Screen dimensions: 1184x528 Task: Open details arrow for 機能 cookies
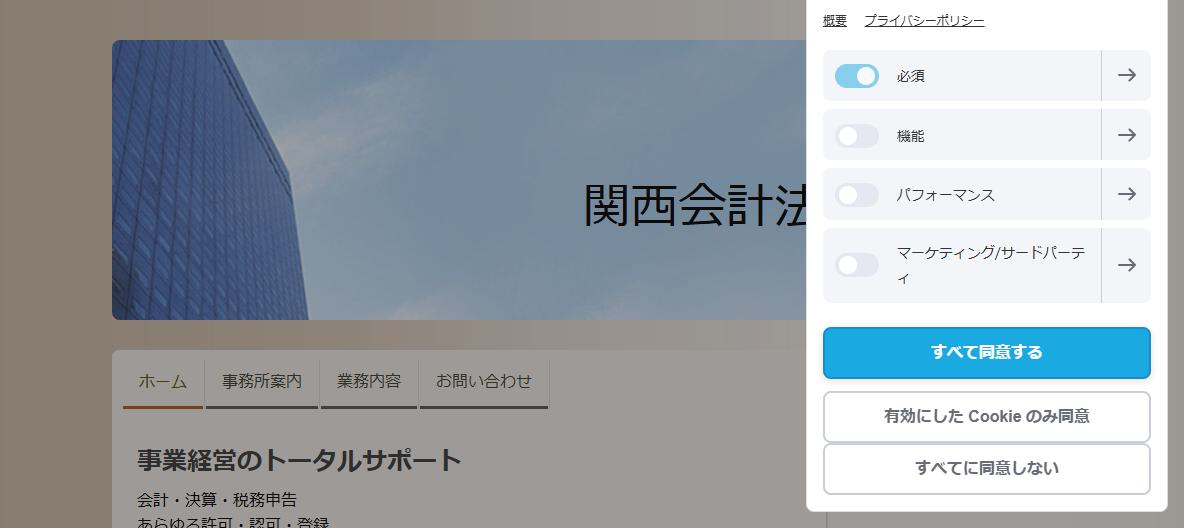click(x=1126, y=135)
